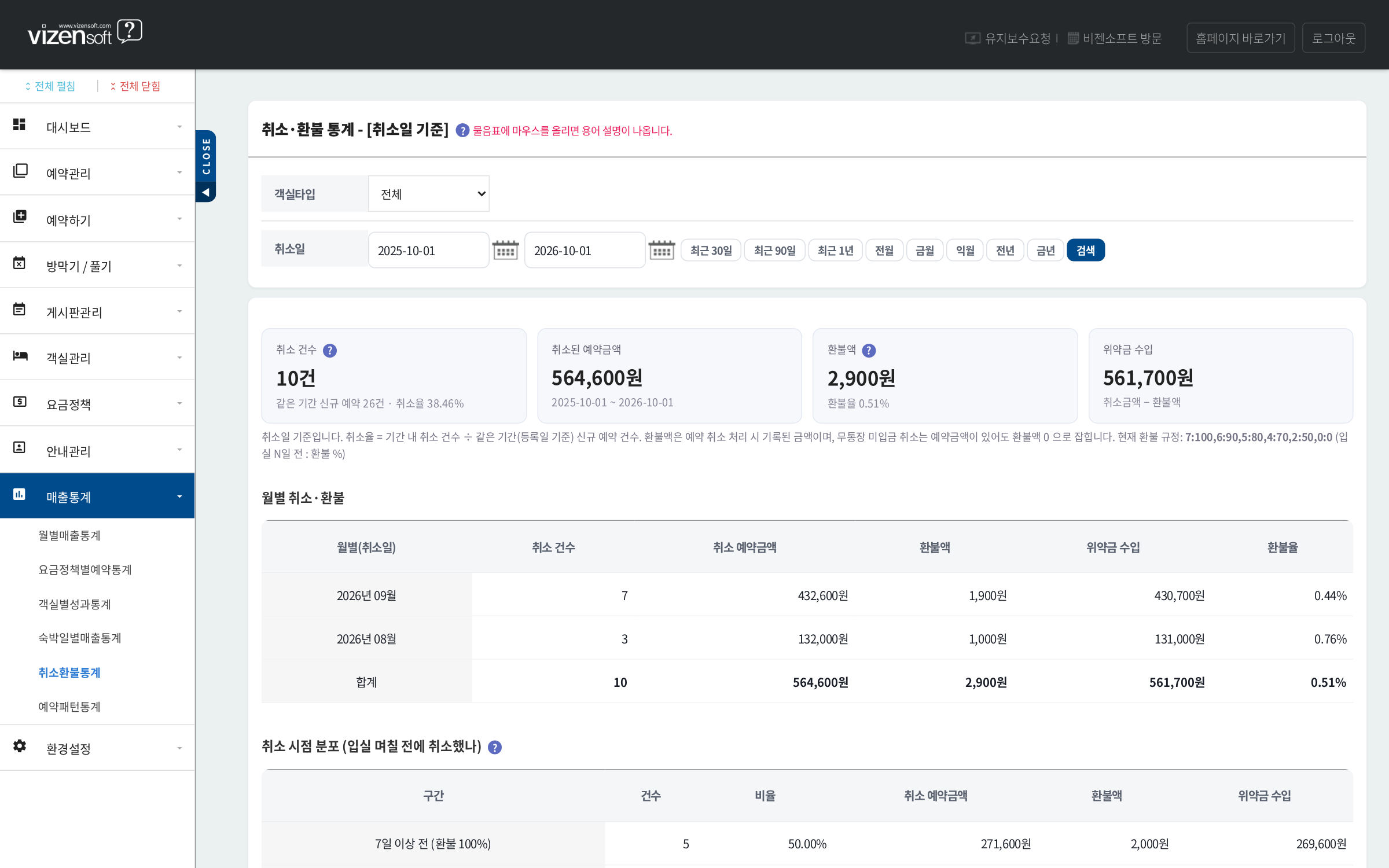Open 숙박일별매출통계 submenu item
Viewport: 1389px width, 868px height.
point(80,638)
